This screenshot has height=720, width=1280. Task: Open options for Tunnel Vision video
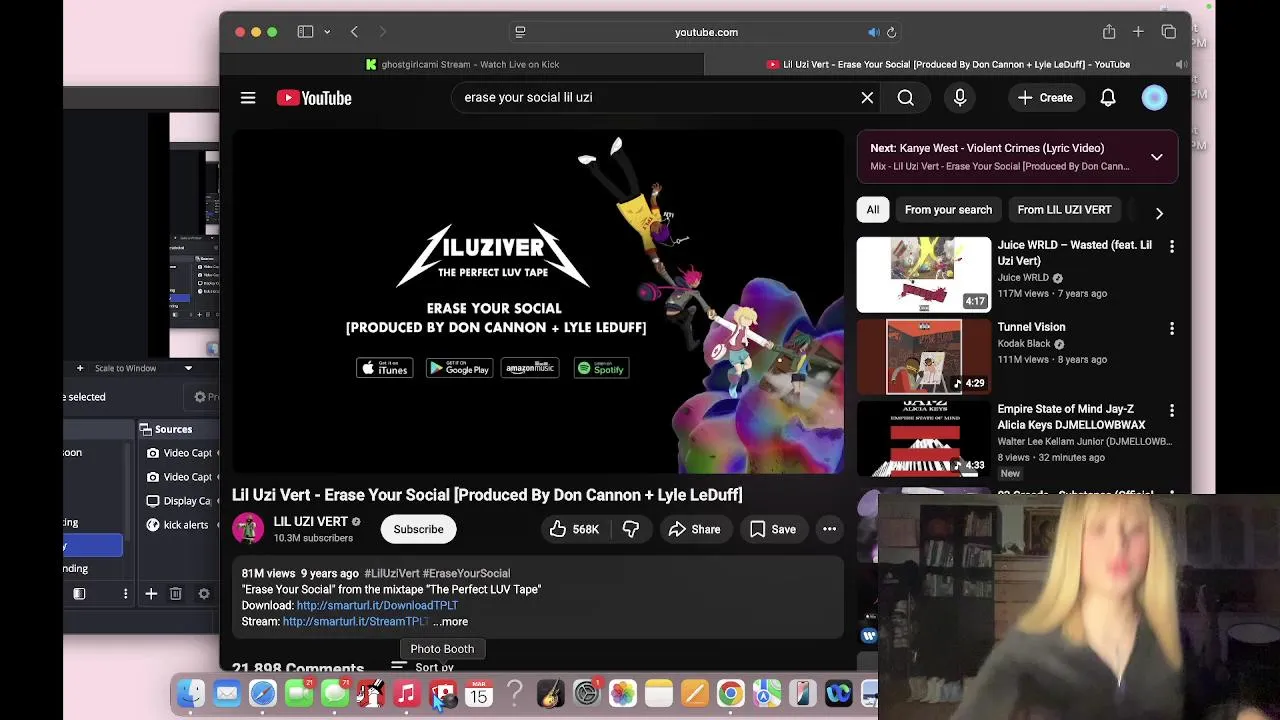1172,328
